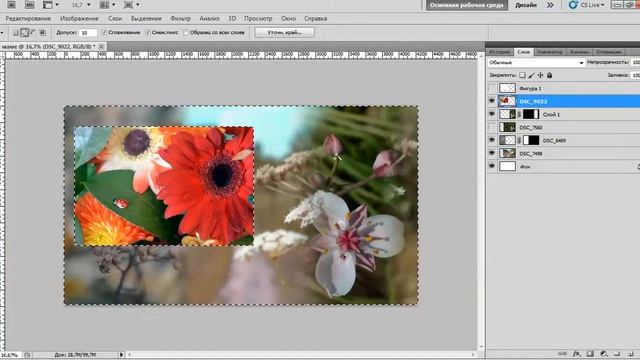Launch Adobe Bridge from top bar
This screenshot has height=360, width=640.
[11, 5]
